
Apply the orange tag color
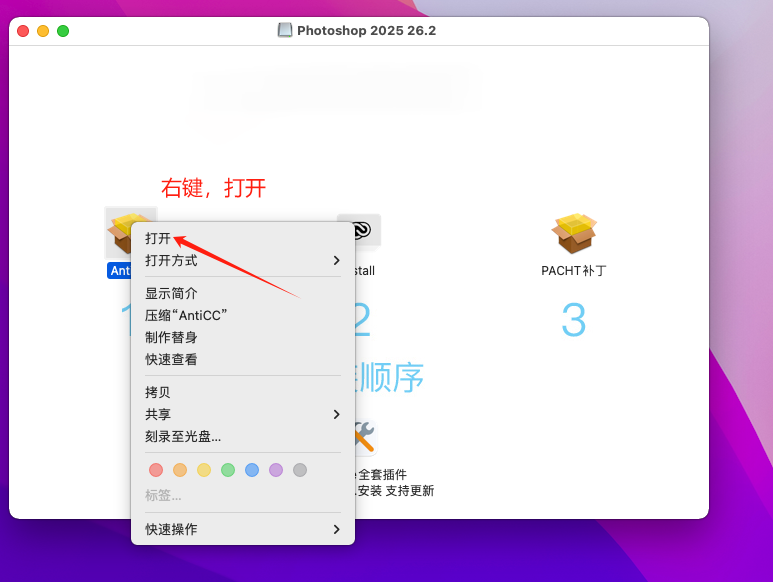(180, 470)
